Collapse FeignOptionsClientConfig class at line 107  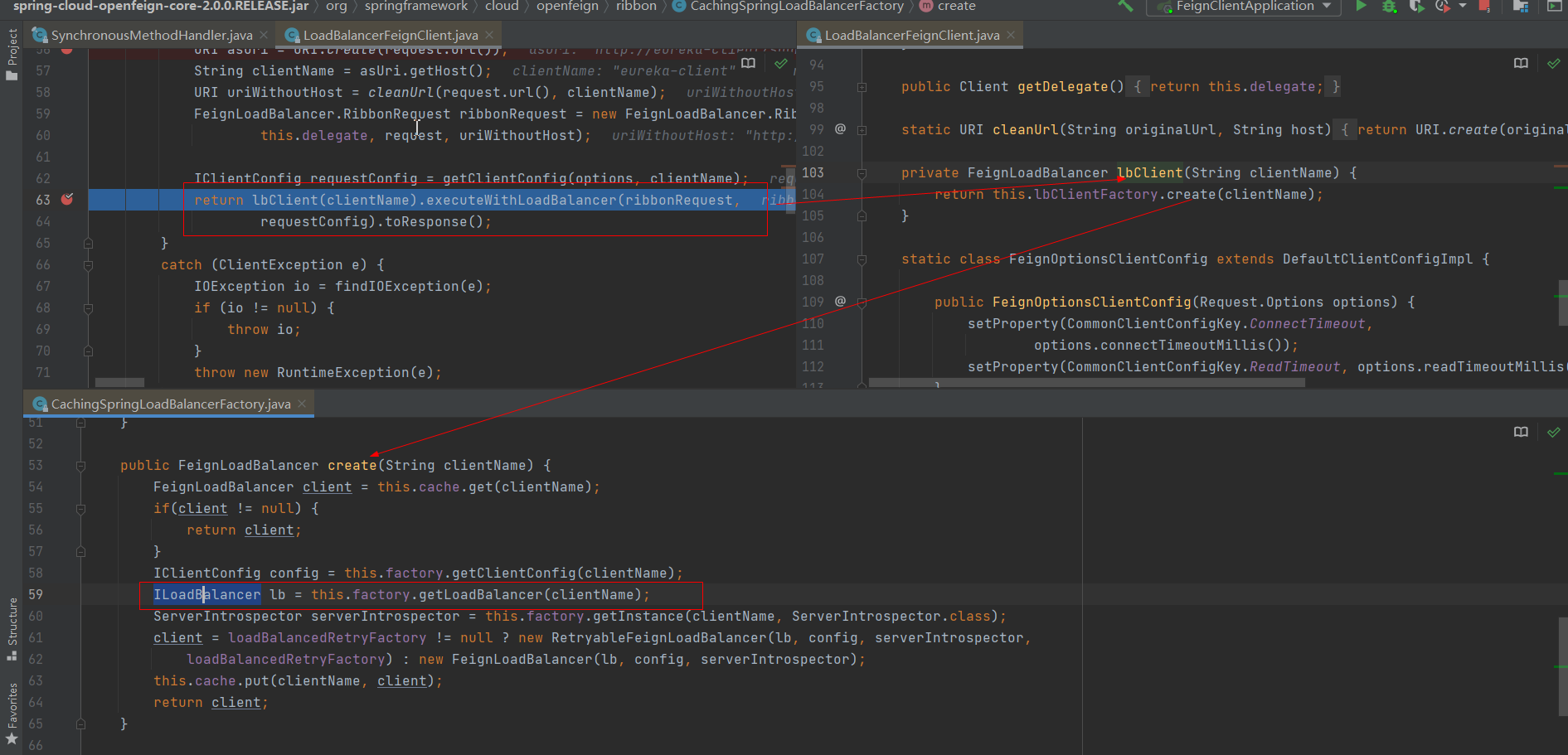pos(862,259)
